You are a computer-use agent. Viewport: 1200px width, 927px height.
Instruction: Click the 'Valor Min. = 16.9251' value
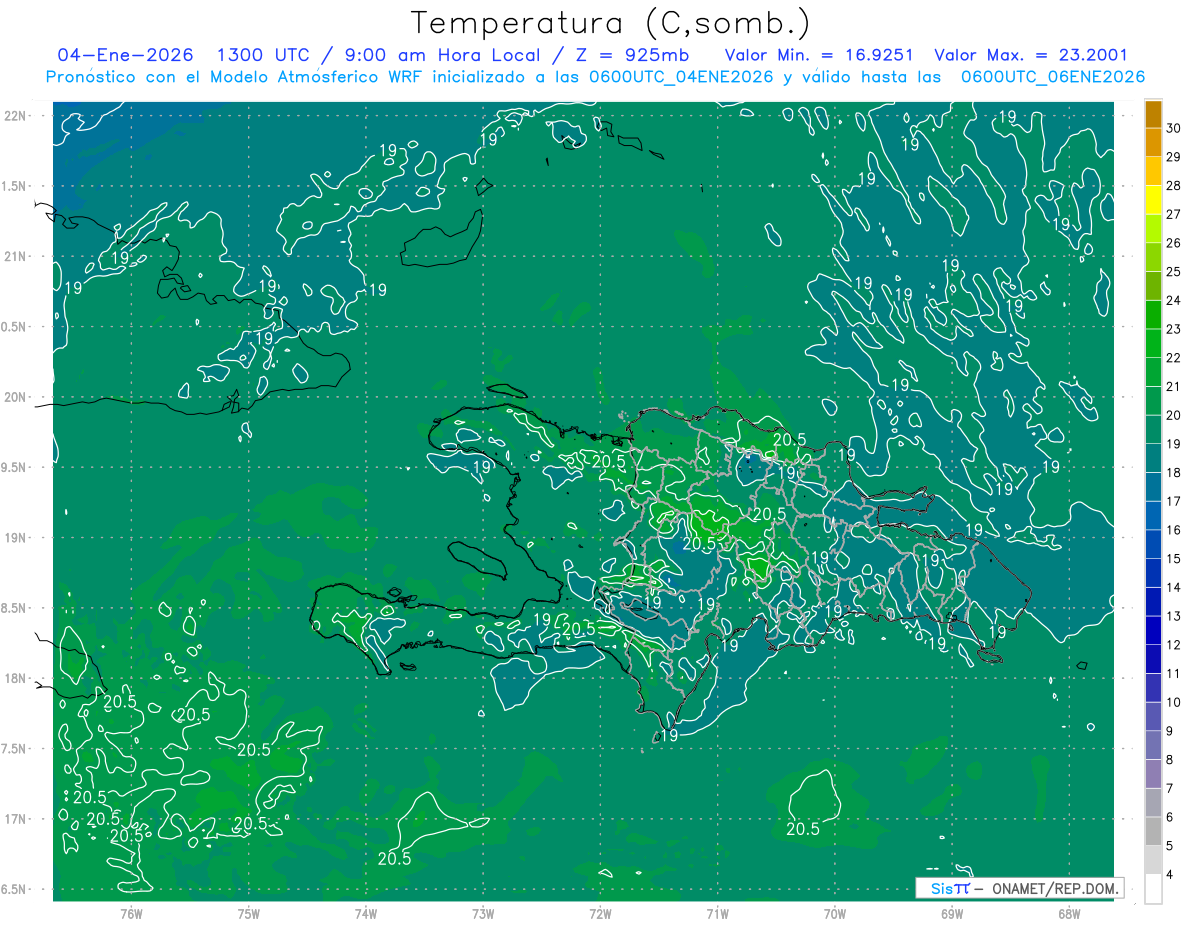pos(819,55)
